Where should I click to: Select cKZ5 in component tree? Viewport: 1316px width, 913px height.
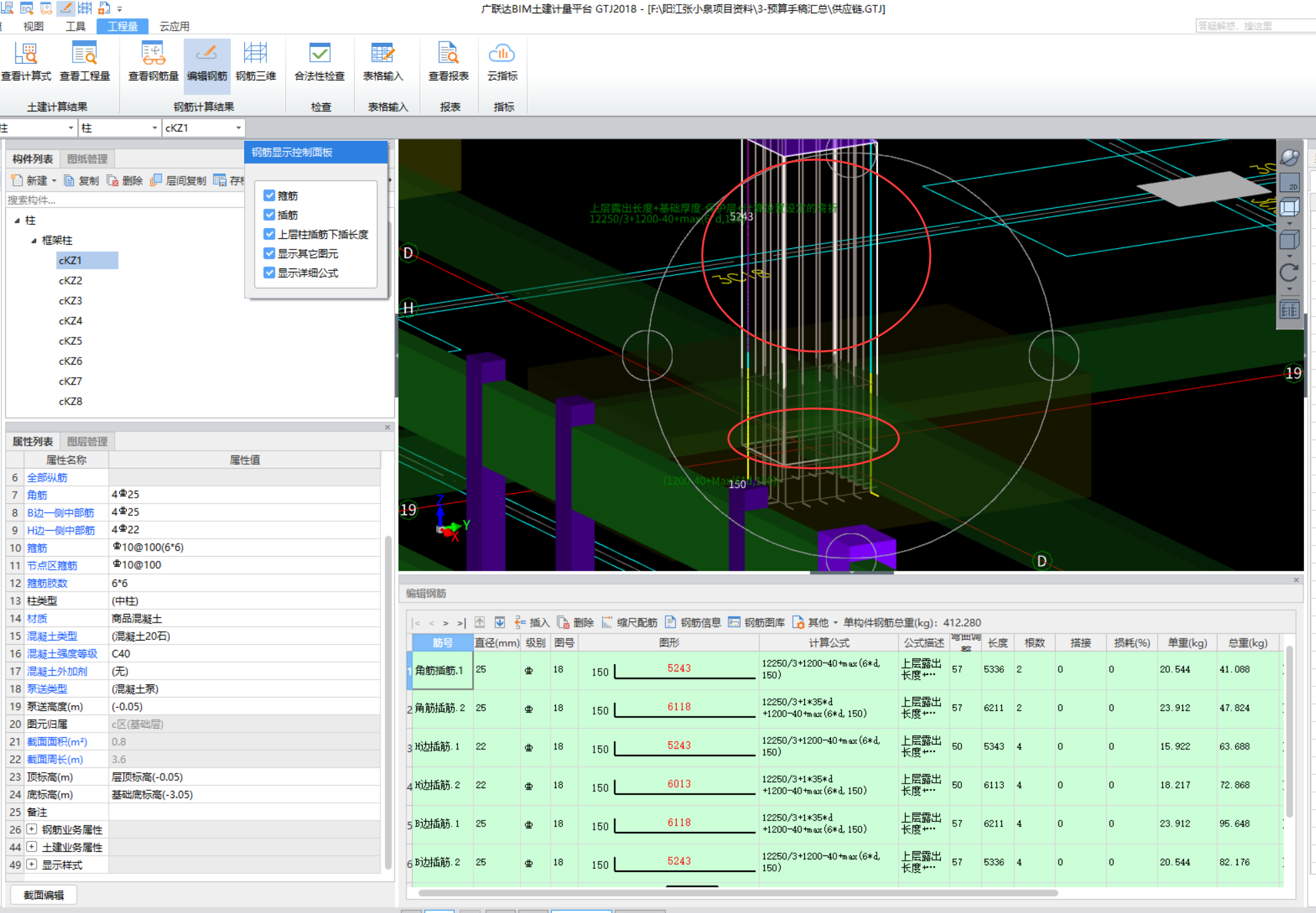point(70,341)
